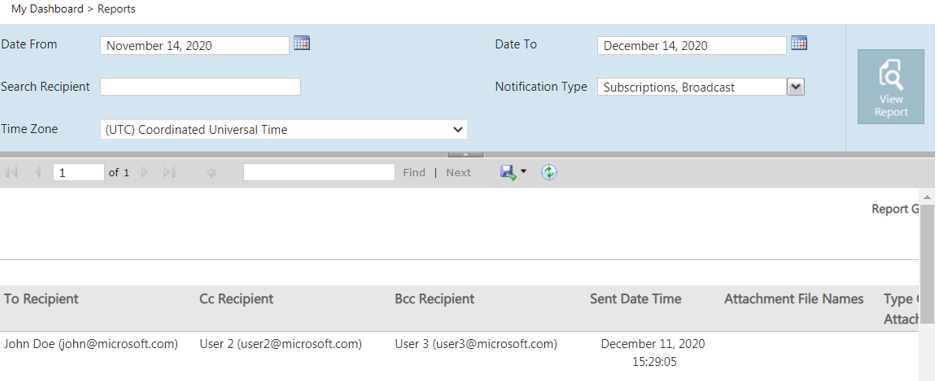This screenshot has height=381, width=937.
Task: Expand the Notification Type dropdown
Action: click(795, 87)
